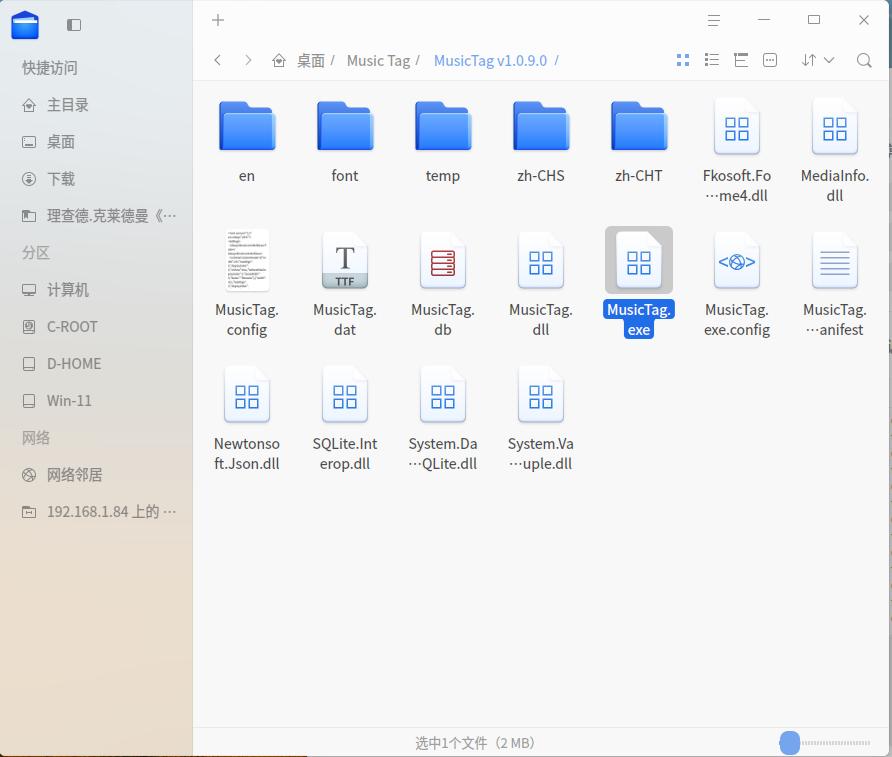The height and width of the screenshot is (757, 892).
Task: Adjust the icon size zoom slider
Action: tap(824, 743)
